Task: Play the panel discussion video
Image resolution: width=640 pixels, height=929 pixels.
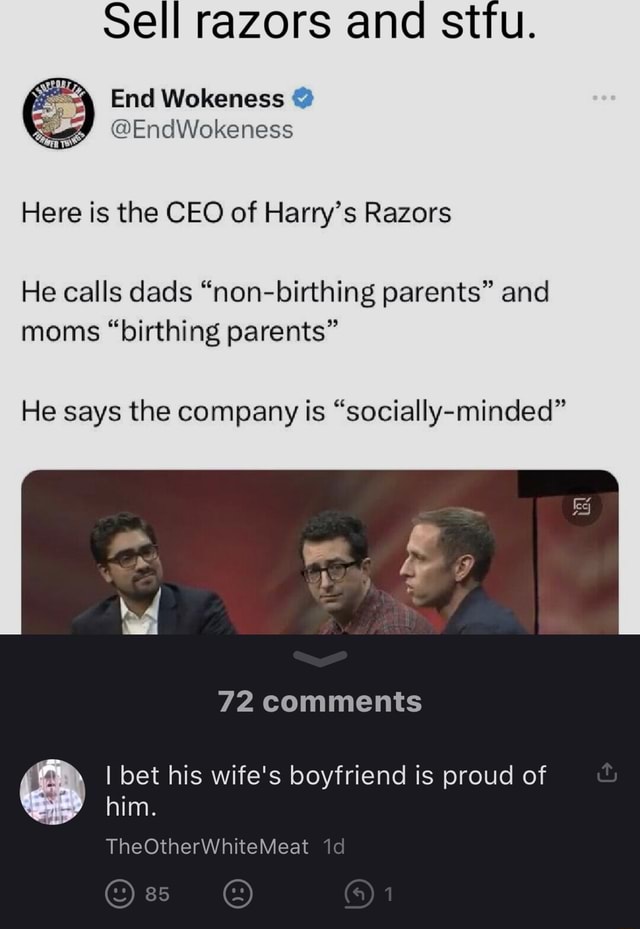Action: point(320,555)
